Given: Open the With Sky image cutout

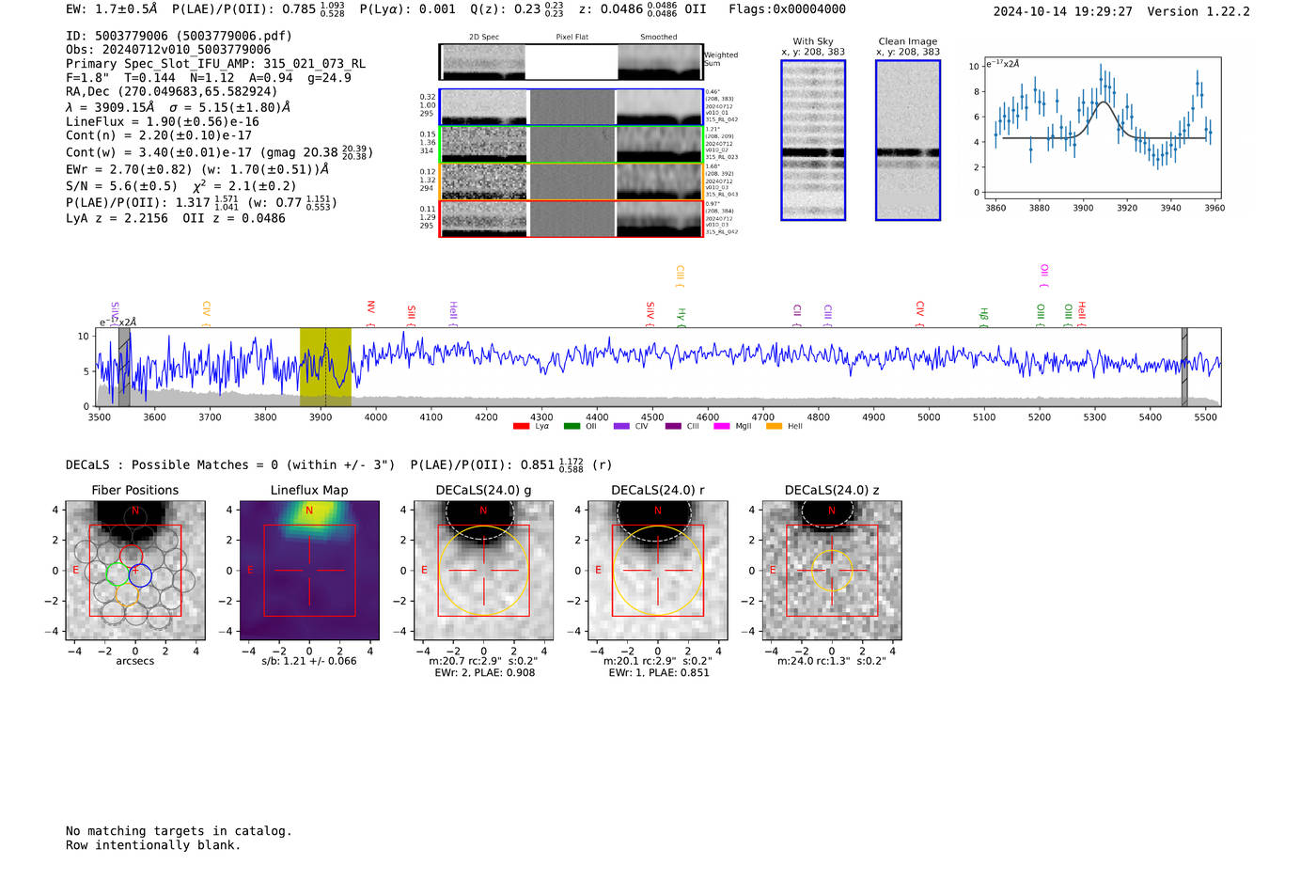Looking at the screenshot, I should [813, 140].
